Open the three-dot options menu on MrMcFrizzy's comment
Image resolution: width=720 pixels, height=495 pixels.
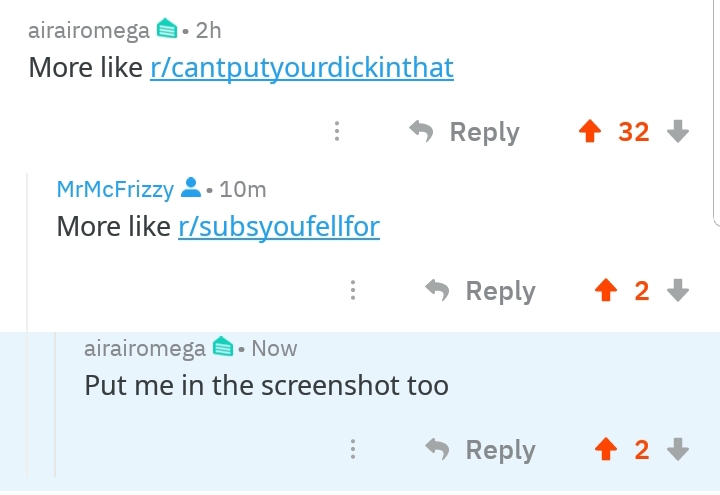353,290
